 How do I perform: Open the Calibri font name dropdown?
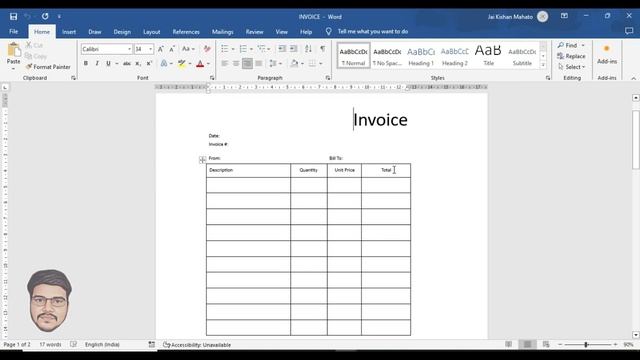[129, 49]
